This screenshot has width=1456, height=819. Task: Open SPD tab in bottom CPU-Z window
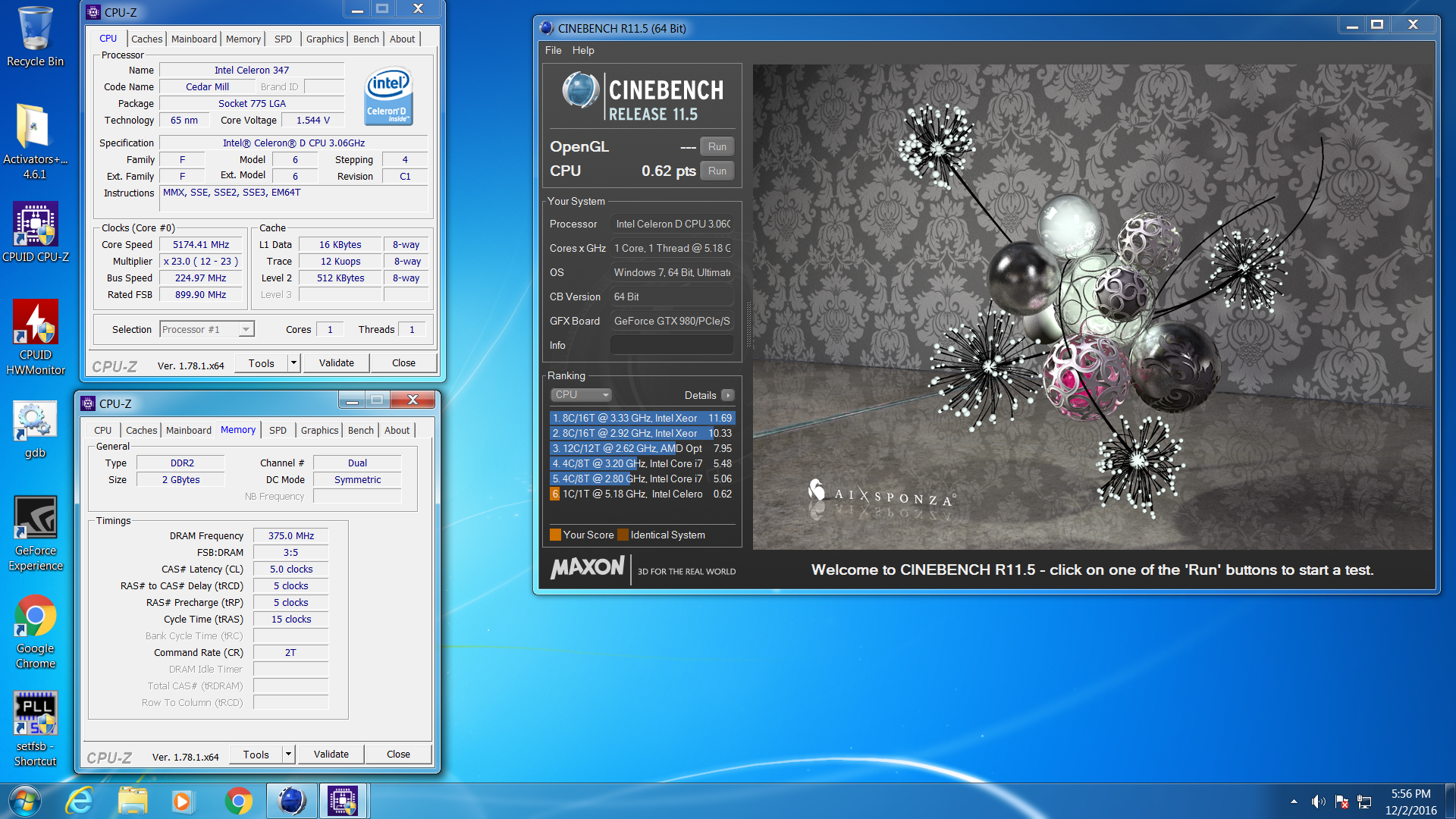tap(278, 430)
